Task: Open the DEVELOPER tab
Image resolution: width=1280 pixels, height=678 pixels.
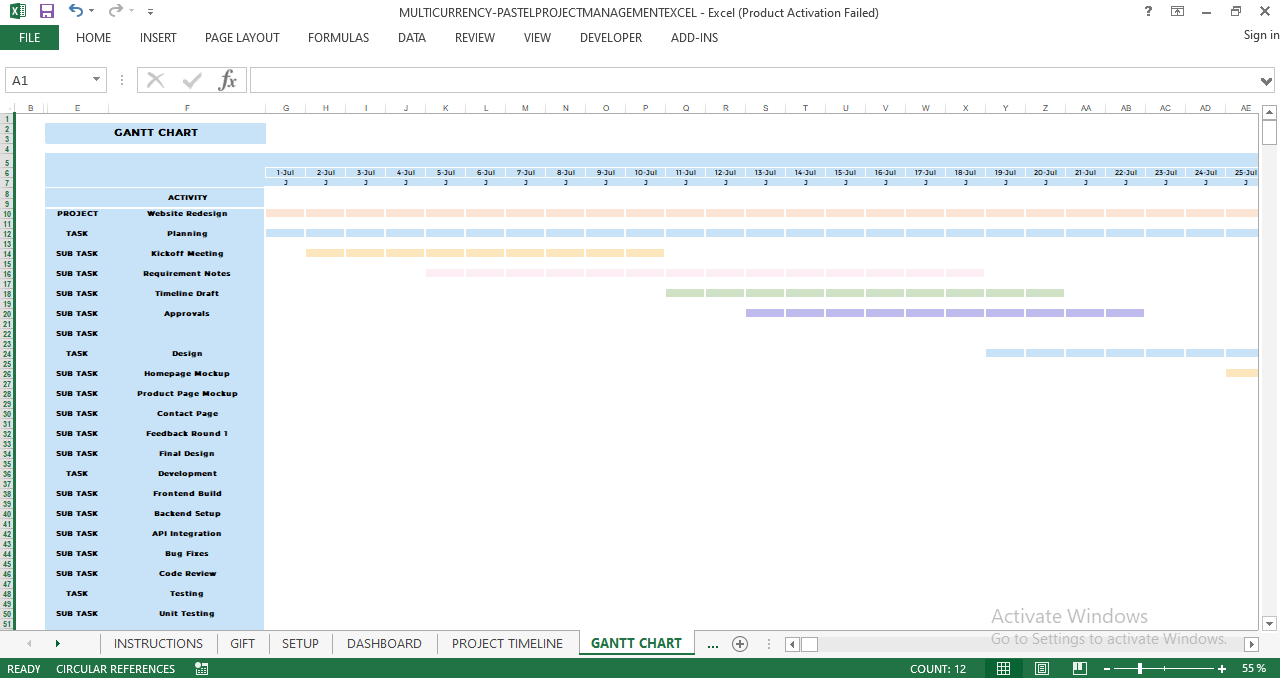Action: click(x=611, y=38)
